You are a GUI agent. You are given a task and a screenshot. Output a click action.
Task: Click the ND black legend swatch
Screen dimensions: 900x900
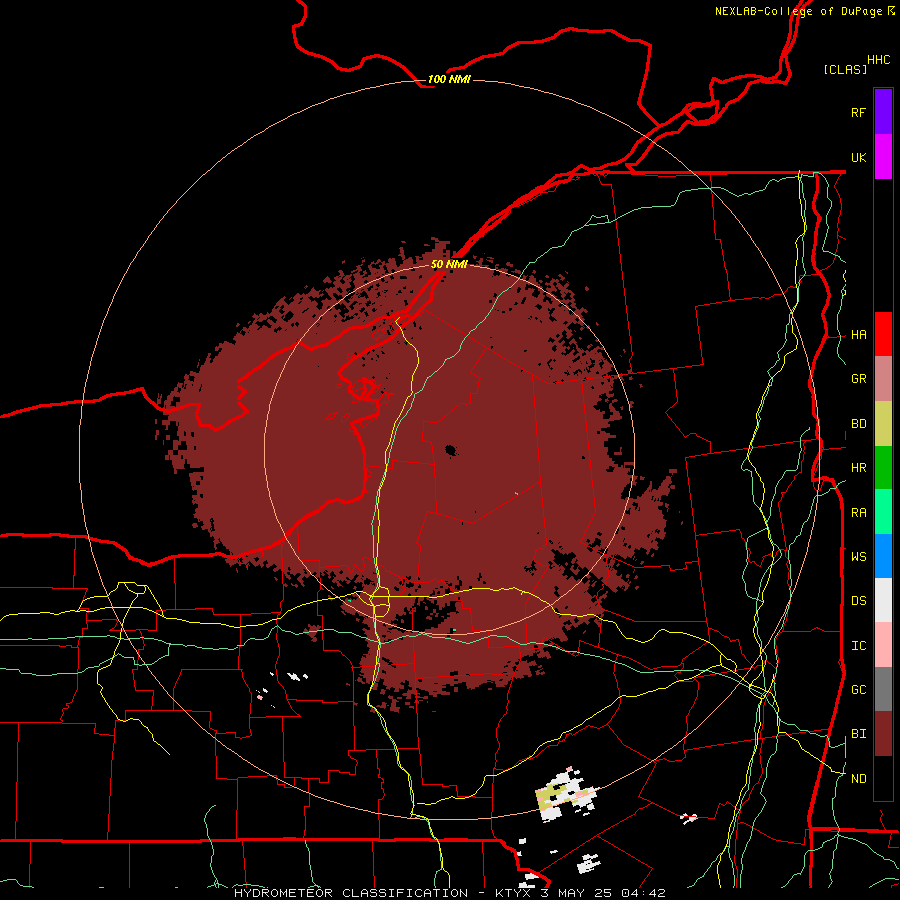(883, 778)
